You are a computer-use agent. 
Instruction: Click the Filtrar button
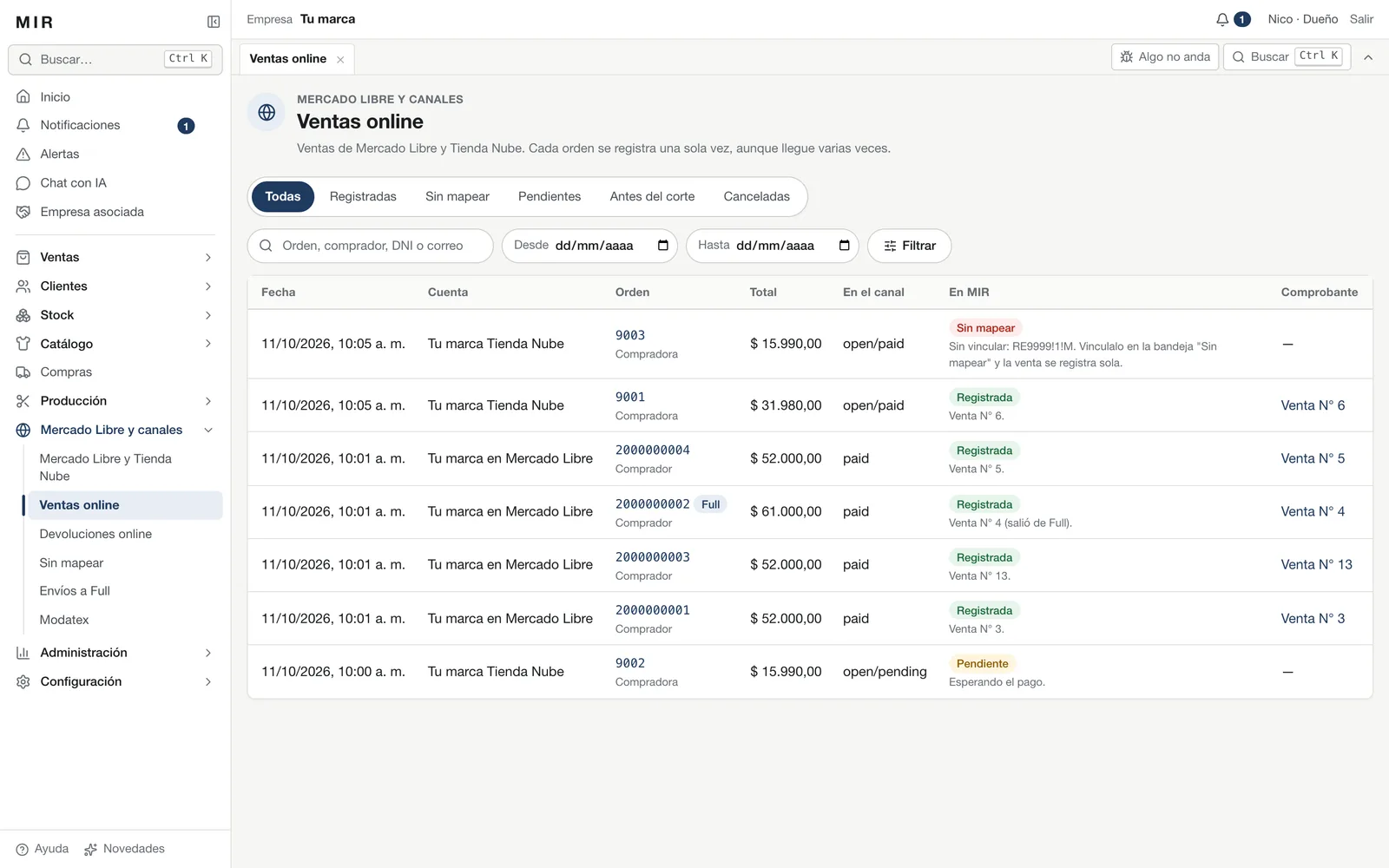point(910,246)
